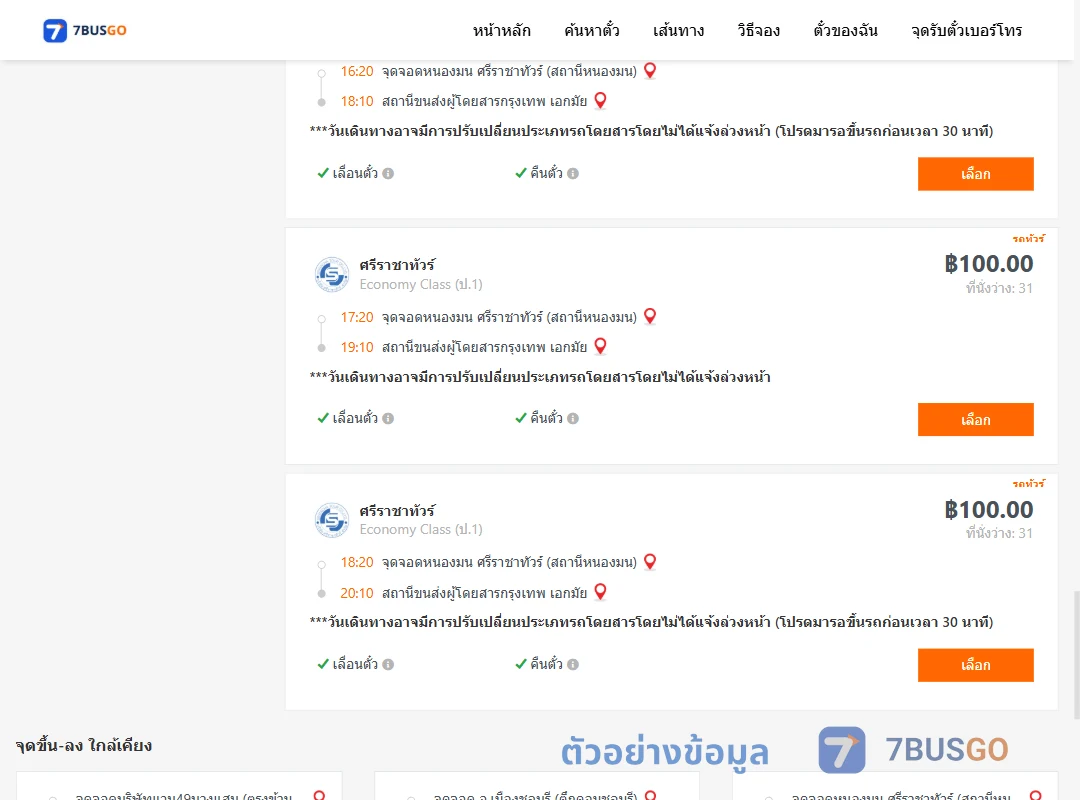
Task: Click ฿100.00 price on 18:20 trip
Action: [988, 510]
